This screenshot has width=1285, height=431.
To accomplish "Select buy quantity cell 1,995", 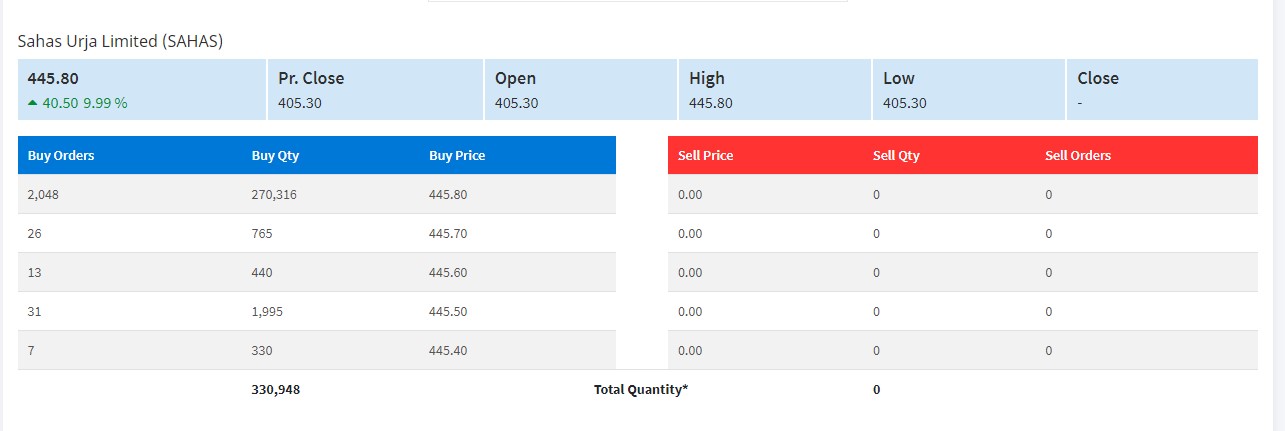I will point(267,312).
